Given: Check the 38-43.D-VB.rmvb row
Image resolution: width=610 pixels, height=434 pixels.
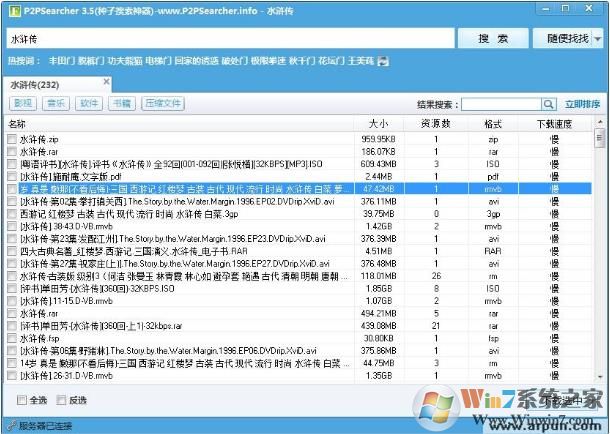Looking at the screenshot, I should point(12,226).
